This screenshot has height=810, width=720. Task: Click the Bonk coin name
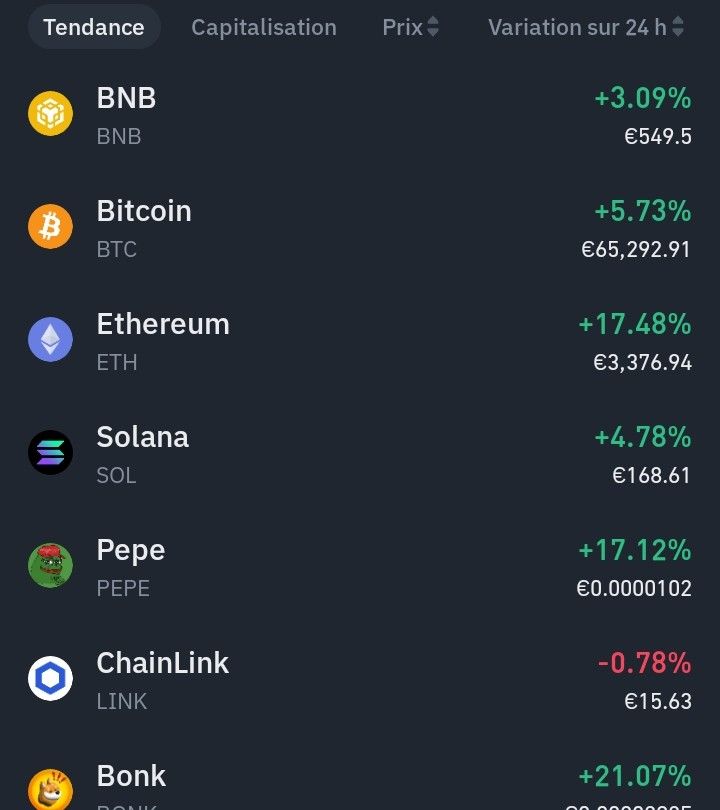coord(131,776)
